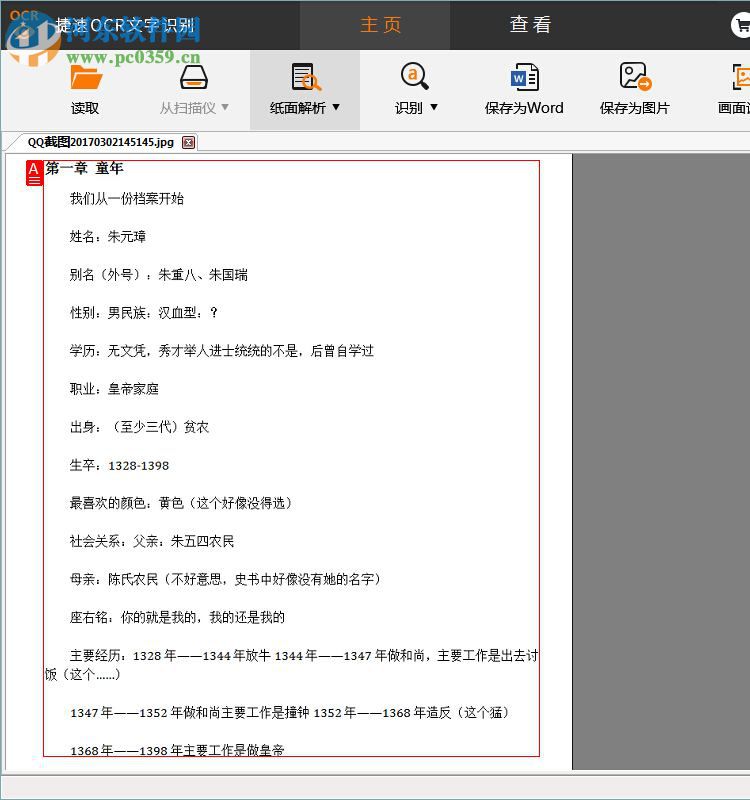Click the line 姓名：朱元璋

point(108,237)
